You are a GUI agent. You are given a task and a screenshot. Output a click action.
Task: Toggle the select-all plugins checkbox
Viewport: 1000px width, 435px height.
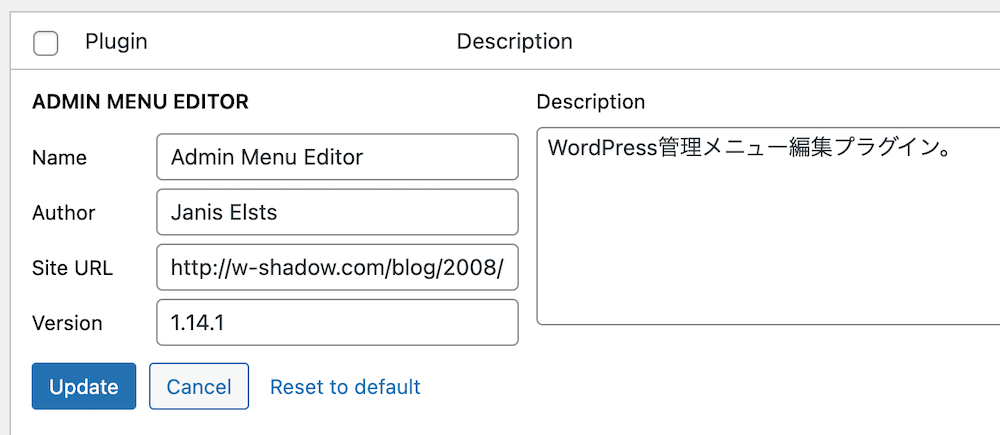[x=46, y=43]
